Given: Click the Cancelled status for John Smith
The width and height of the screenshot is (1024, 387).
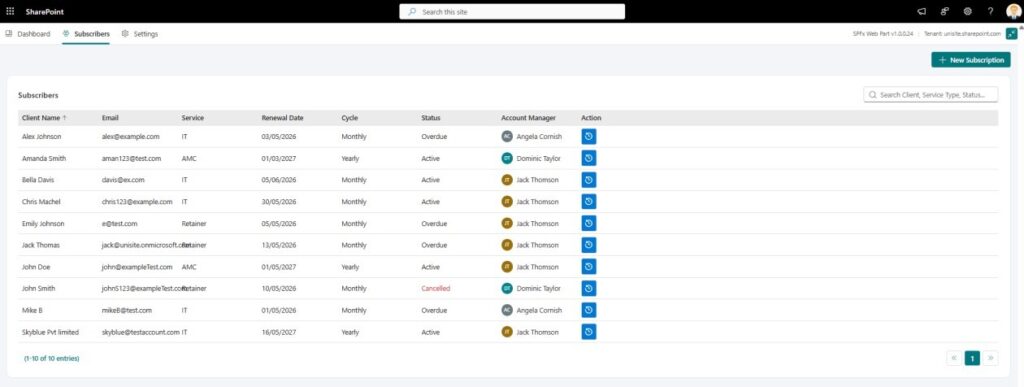Looking at the screenshot, I should [436, 288].
